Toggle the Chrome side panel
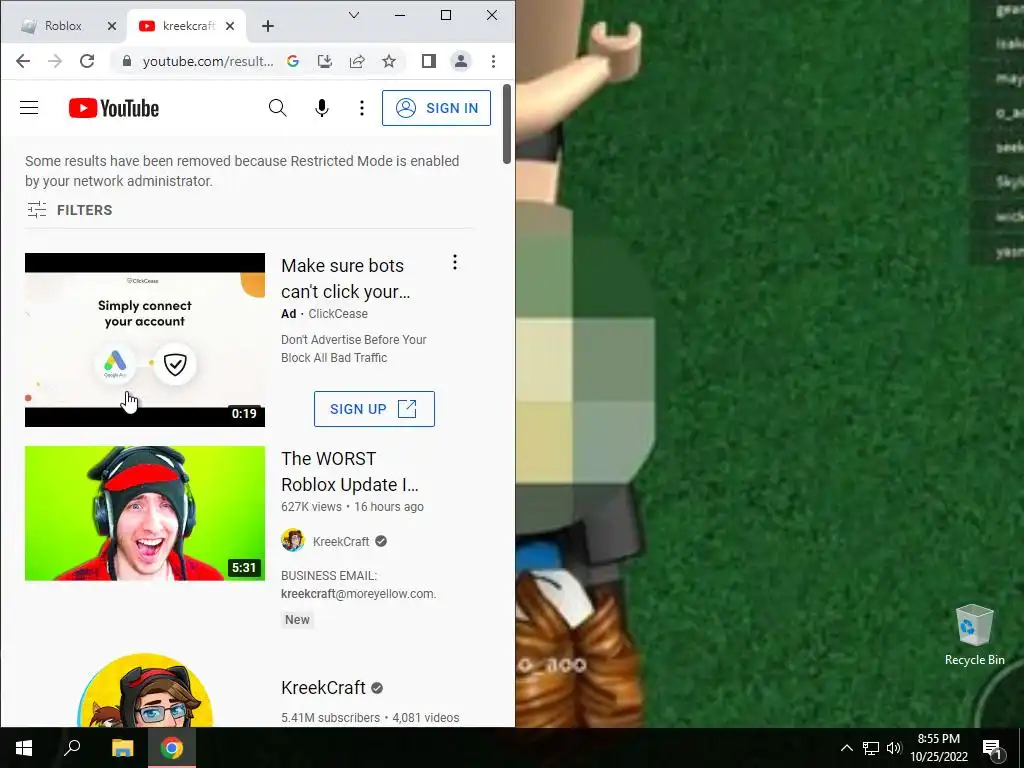Image resolution: width=1024 pixels, height=768 pixels. tap(428, 61)
